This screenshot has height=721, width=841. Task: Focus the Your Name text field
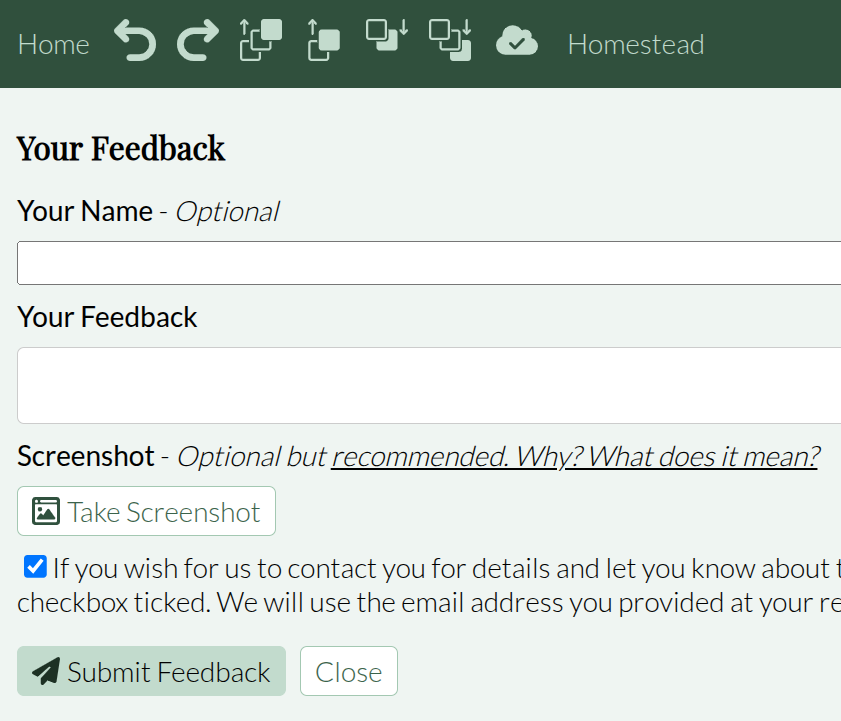429,263
